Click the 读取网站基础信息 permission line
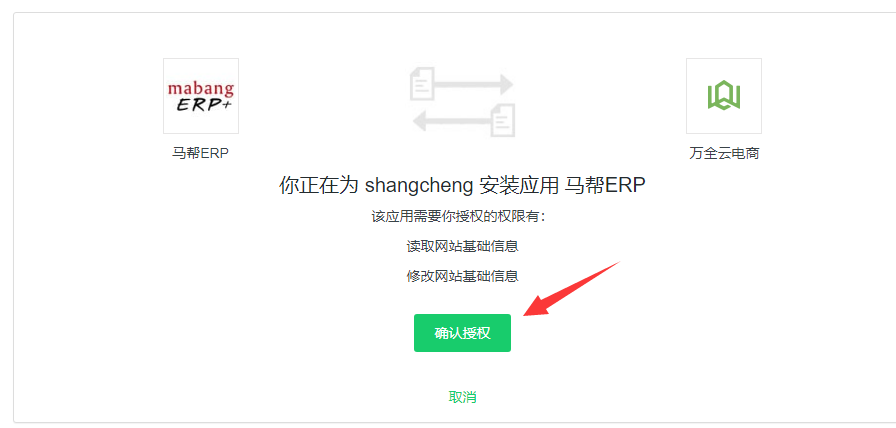This screenshot has height=428, width=896. click(x=462, y=246)
